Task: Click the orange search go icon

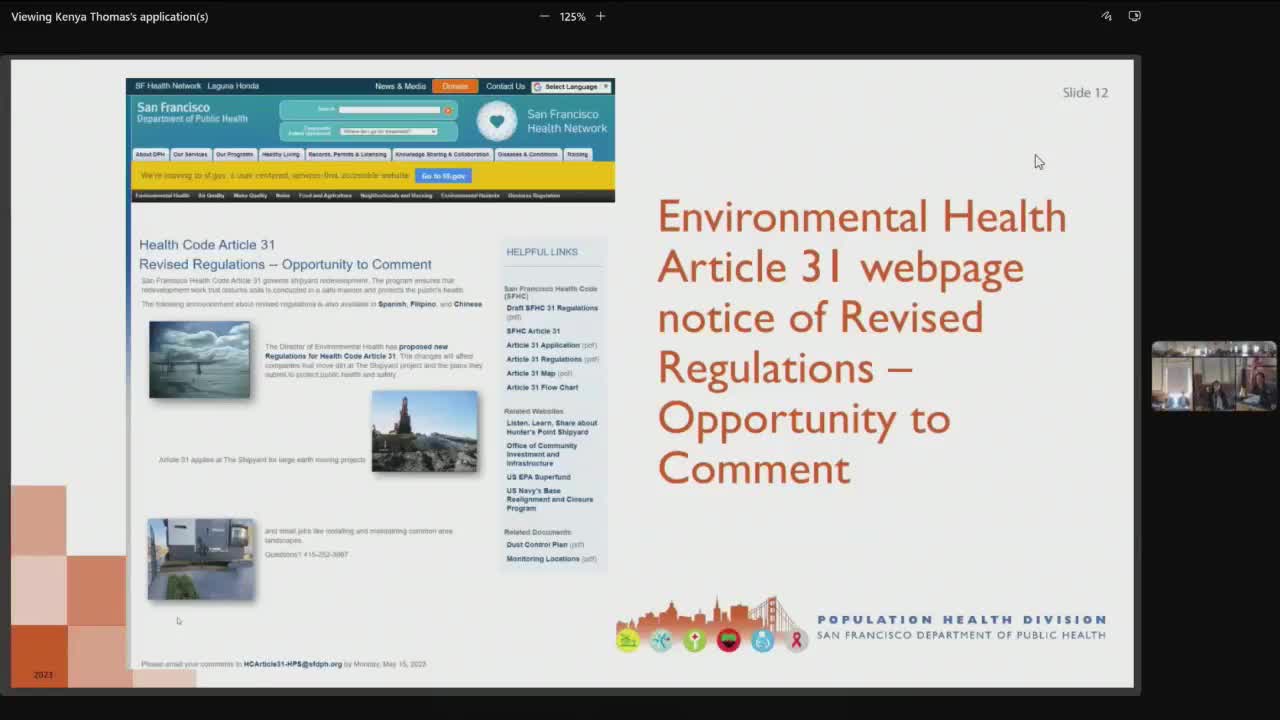Action: pos(448,110)
